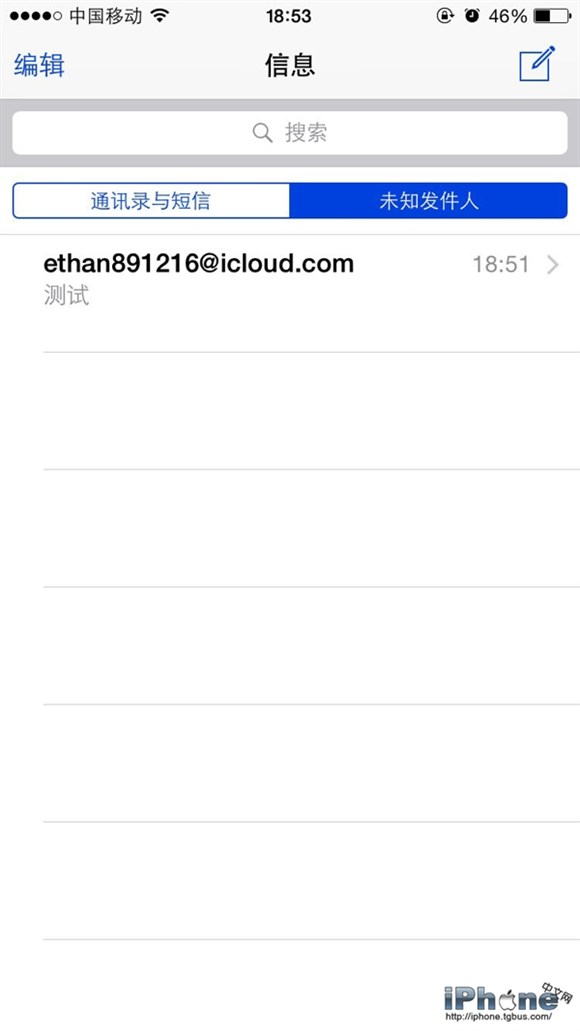The height and width of the screenshot is (1031, 580).
Task: Tap the 18:51 message timestamp
Action: (x=500, y=264)
